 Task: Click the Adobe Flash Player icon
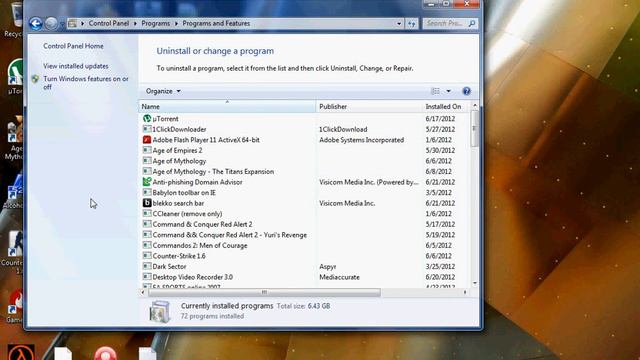coord(147,140)
